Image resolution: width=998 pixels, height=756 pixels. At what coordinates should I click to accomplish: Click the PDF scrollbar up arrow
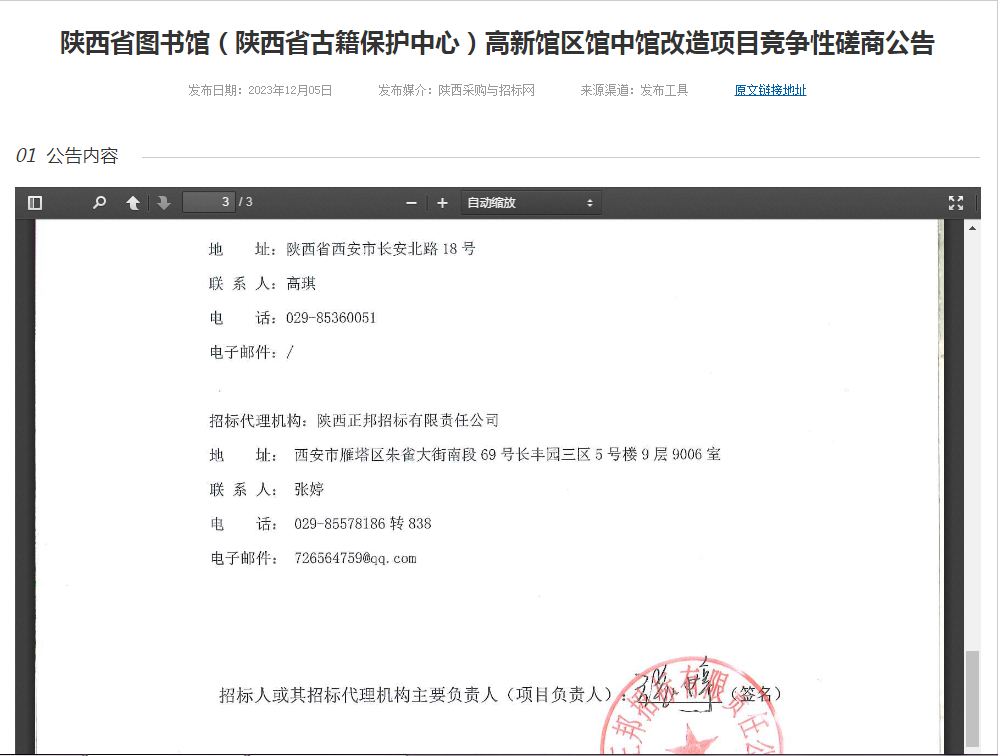pos(972,227)
